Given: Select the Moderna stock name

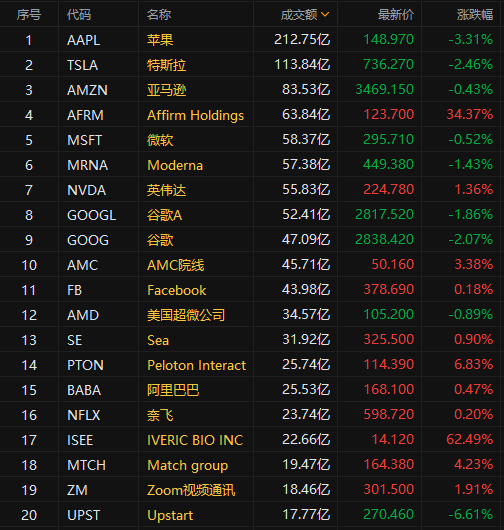Looking at the screenshot, I should pyautogui.click(x=175, y=165).
